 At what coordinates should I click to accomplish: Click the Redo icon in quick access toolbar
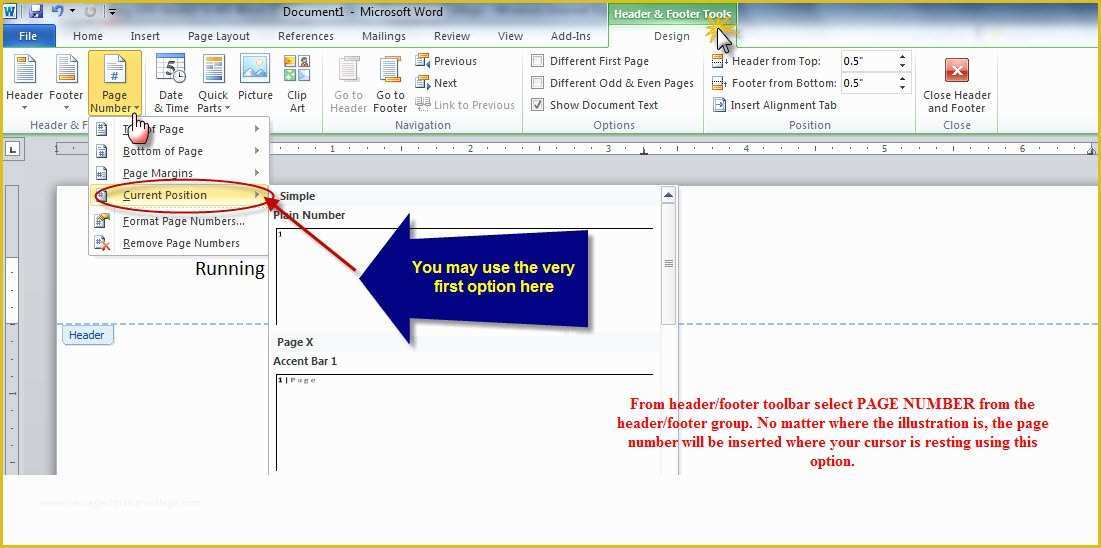[90, 11]
